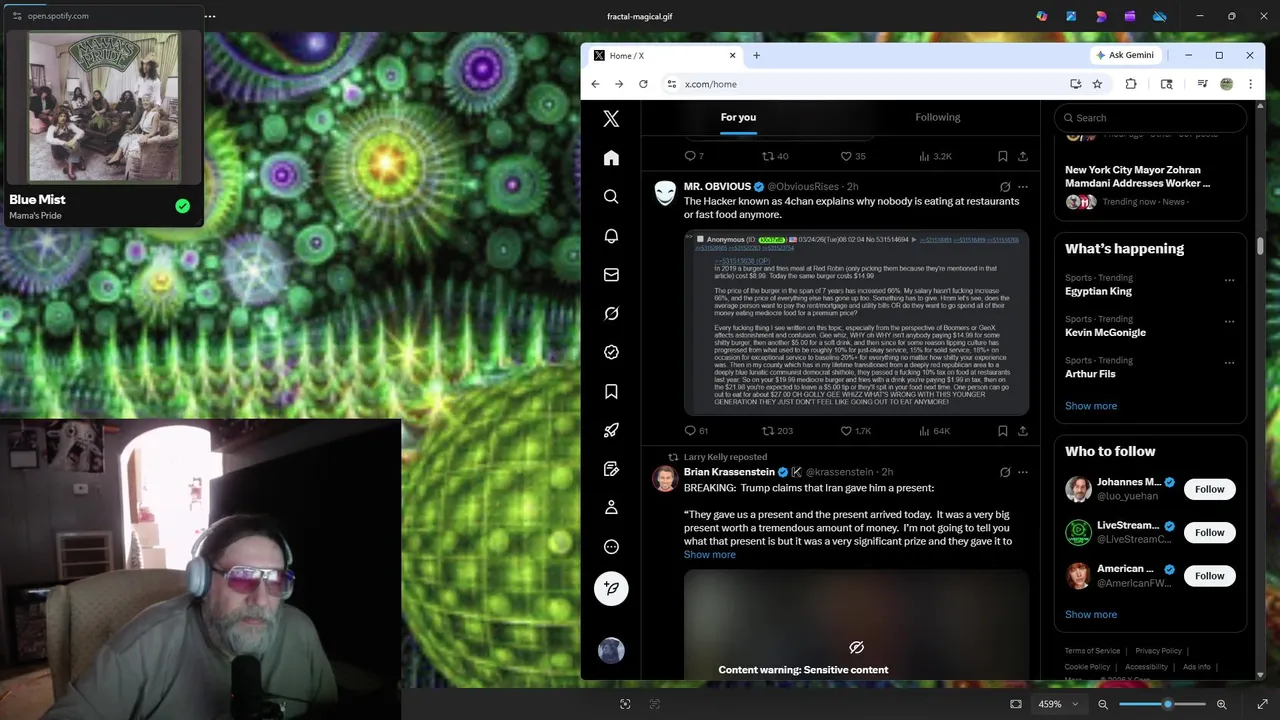Open options for Kevin McGonigle trend

click(1229, 321)
